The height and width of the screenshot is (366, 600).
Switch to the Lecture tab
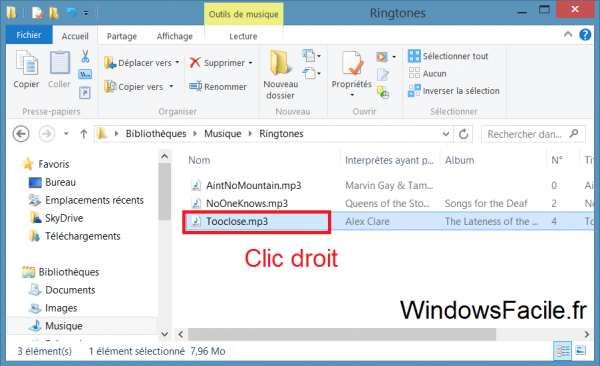tap(243, 36)
